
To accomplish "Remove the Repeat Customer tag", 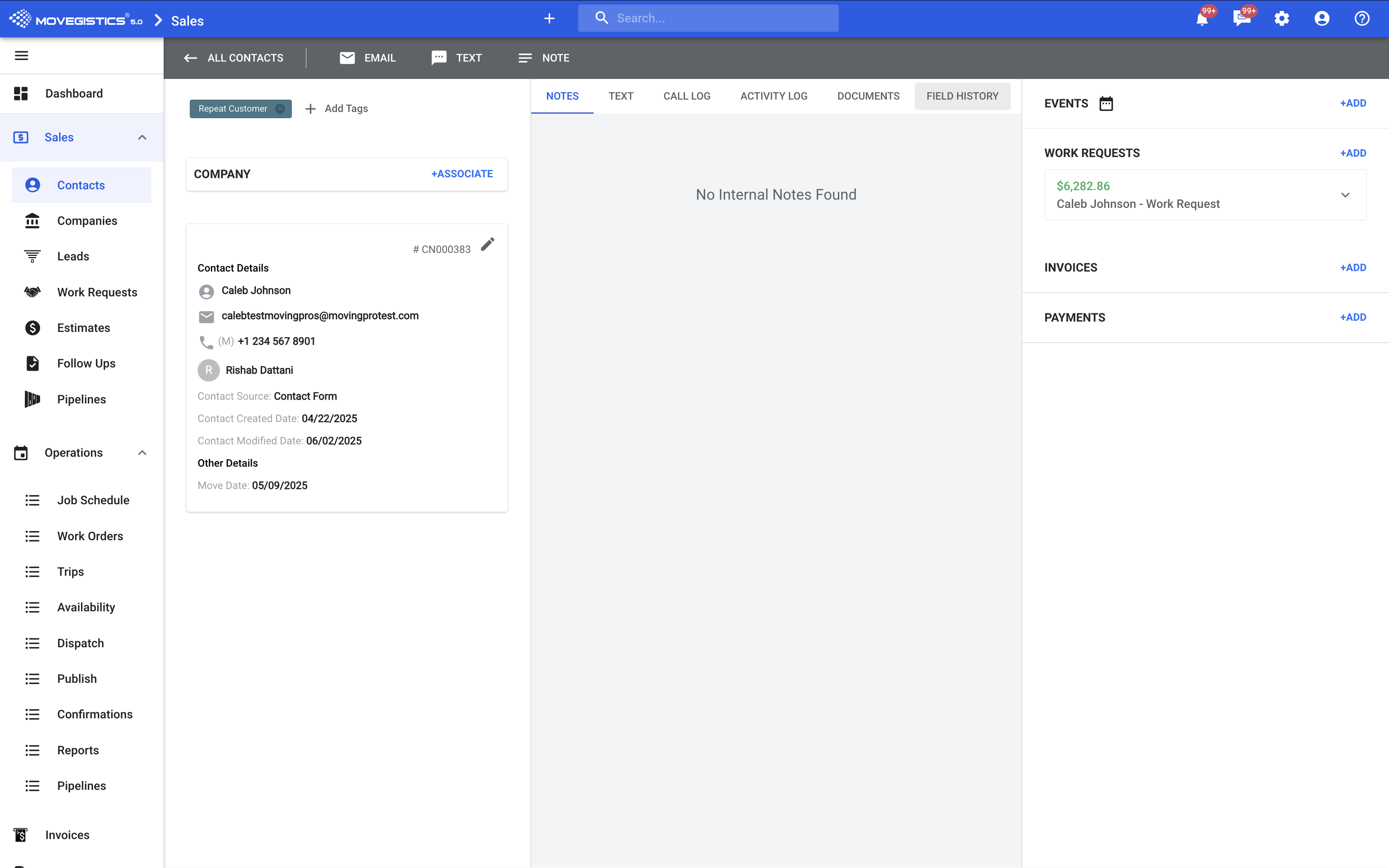I will click(280, 108).
